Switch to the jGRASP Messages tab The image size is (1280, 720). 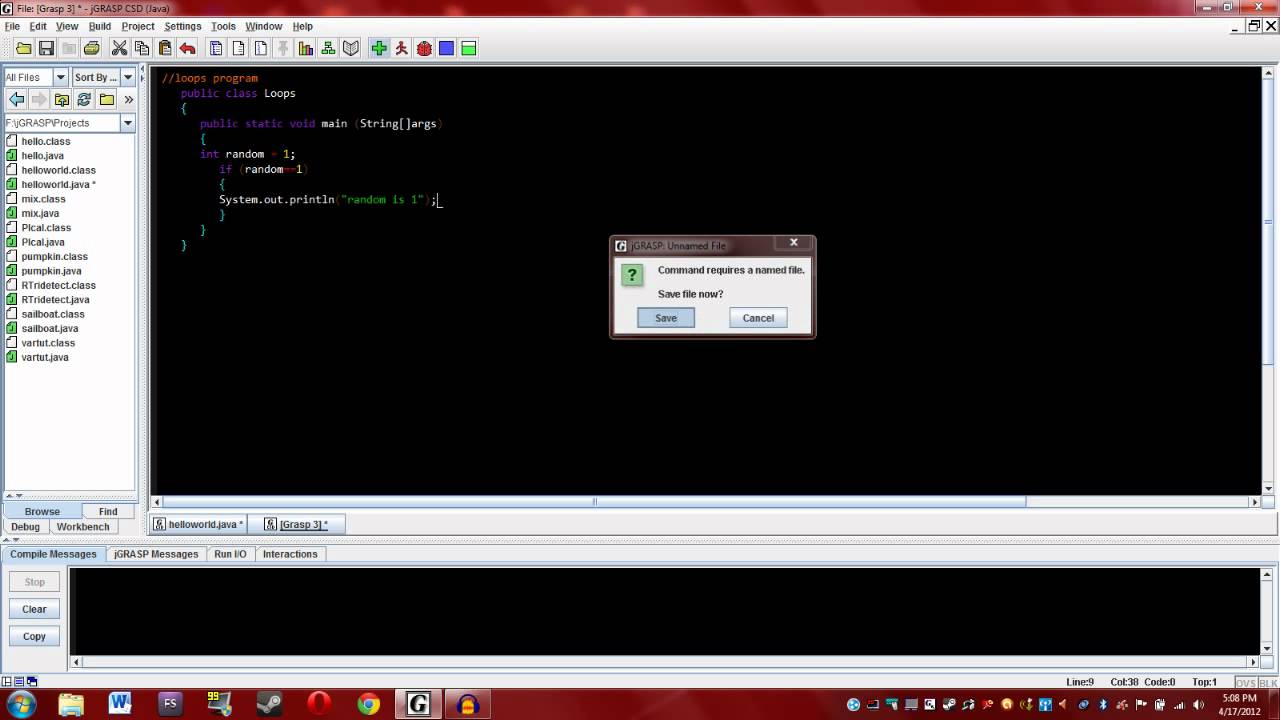click(x=156, y=554)
